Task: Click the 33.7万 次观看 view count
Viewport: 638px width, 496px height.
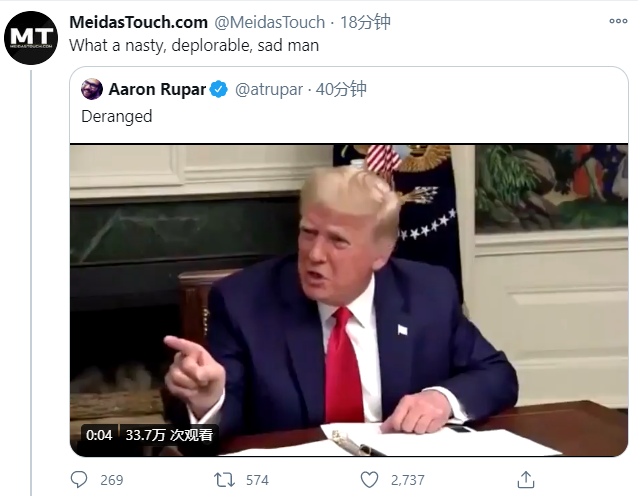Action: pos(169,435)
